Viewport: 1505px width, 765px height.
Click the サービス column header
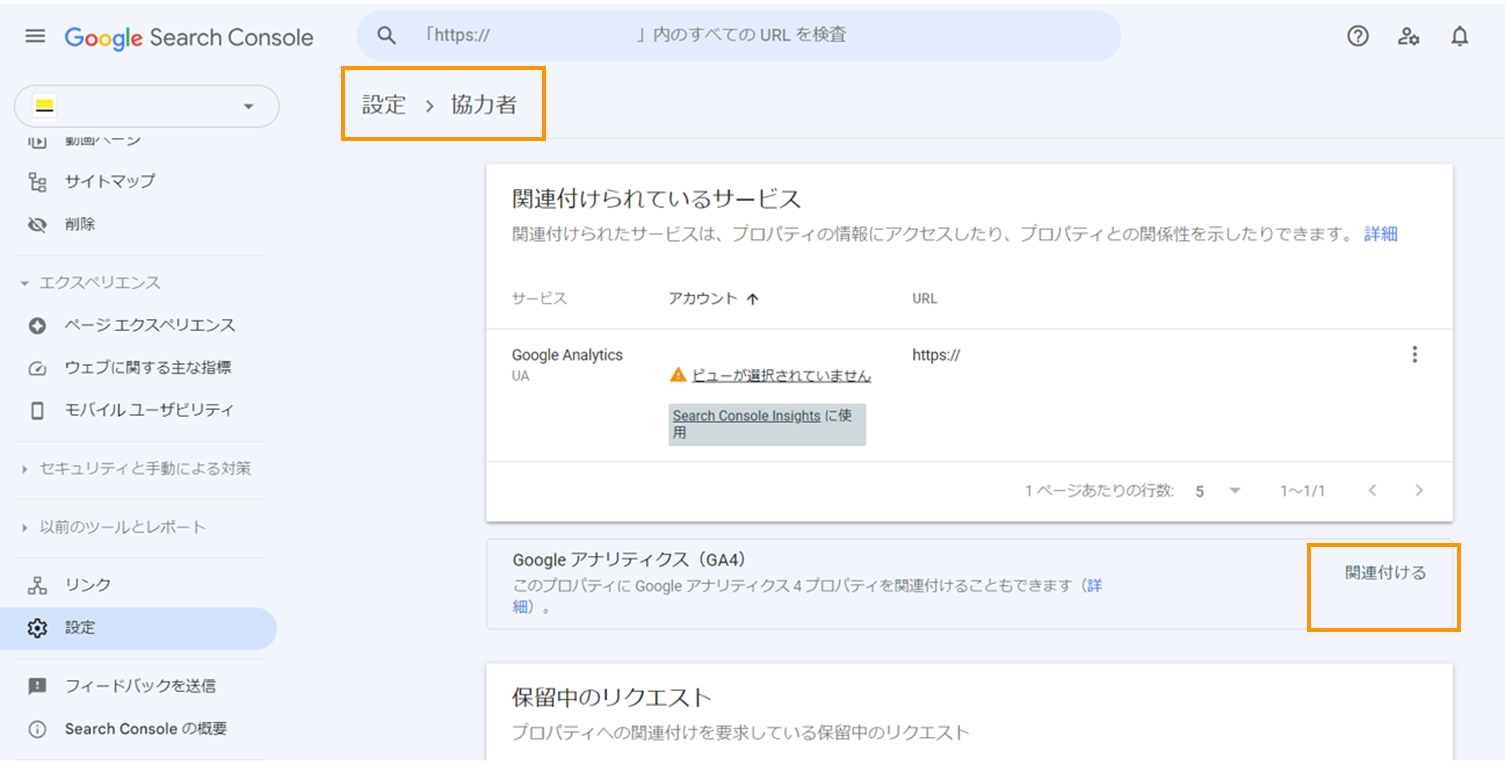coord(539,298)
